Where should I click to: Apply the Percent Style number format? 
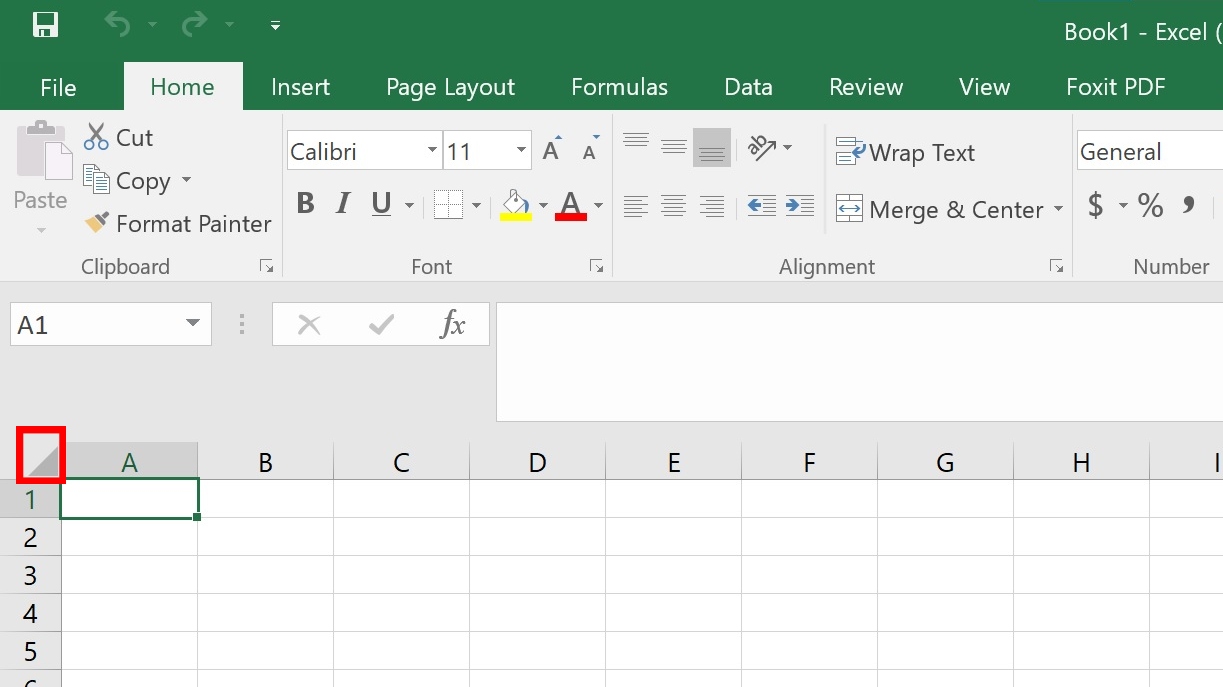click(x=1149, y=205)
